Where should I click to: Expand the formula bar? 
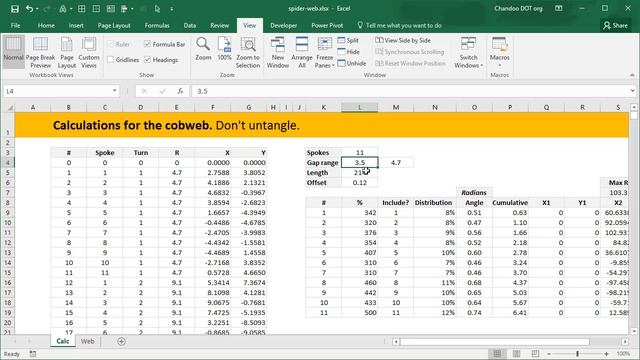pyautogui.click(x=632, y=91)
